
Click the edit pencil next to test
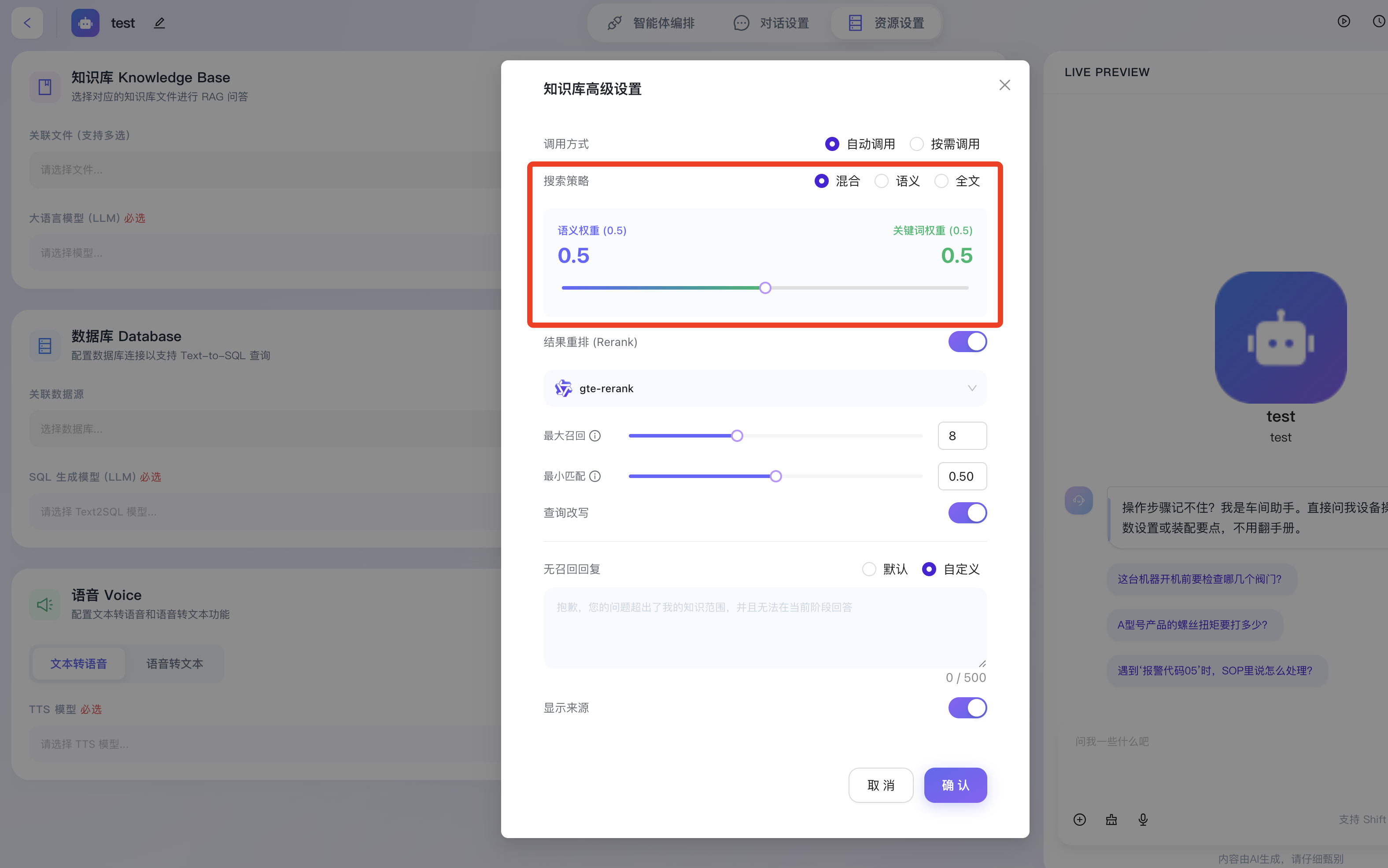160,23
